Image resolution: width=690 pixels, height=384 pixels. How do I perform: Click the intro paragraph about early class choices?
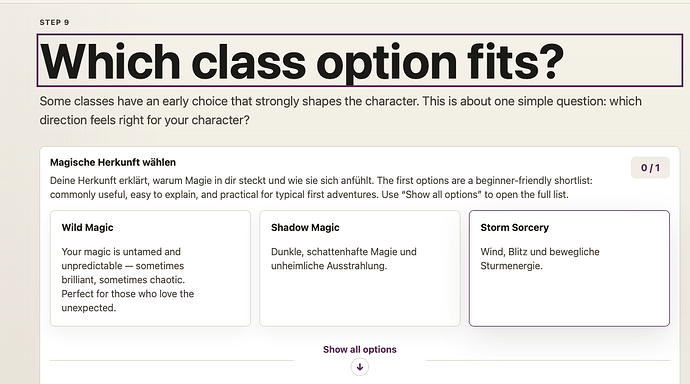[341, 110]
